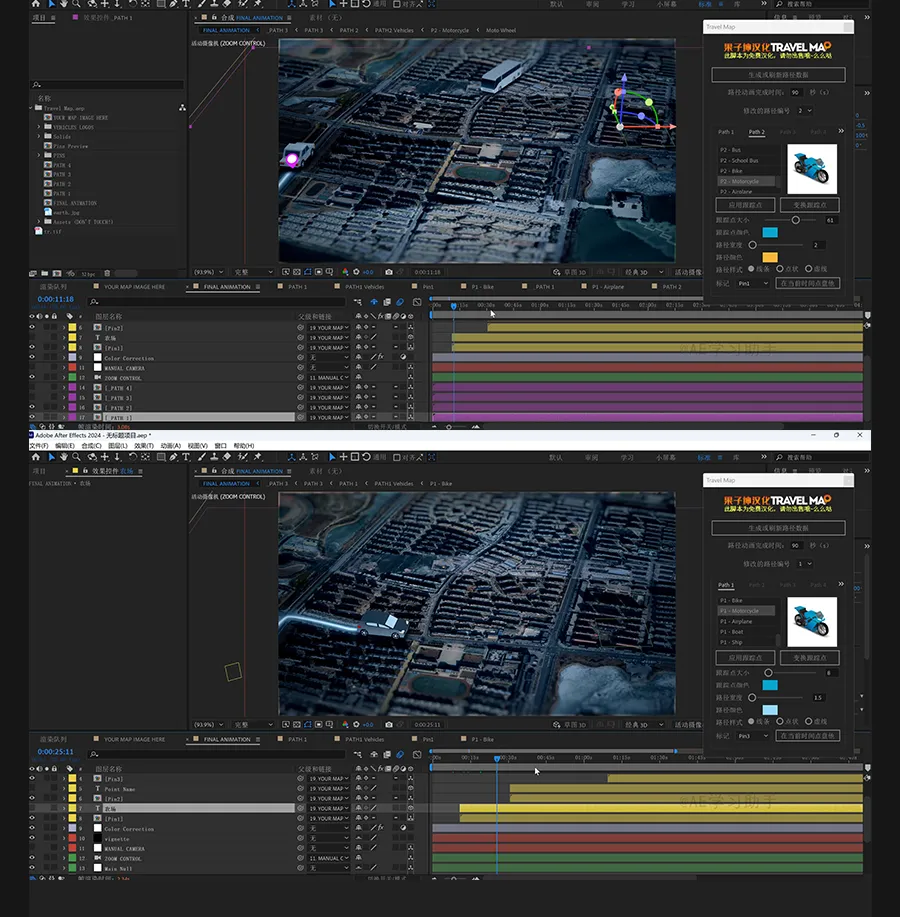Click the search help magnifier in lower window
The width and height of the screenshot is (900, 917).
point(780,457)
